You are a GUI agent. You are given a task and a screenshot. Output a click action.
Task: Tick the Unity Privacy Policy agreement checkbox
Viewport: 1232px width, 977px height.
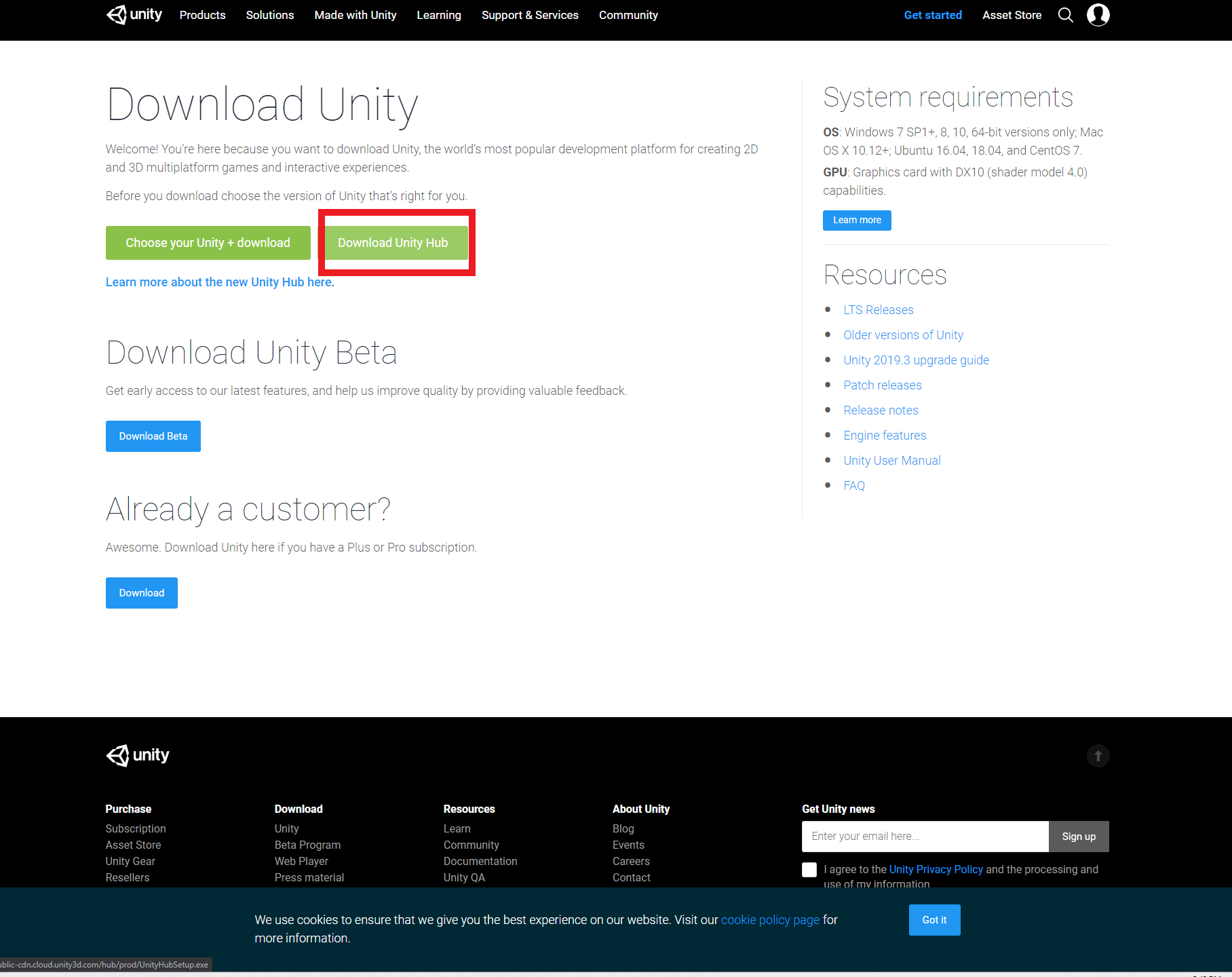pos(809,870)
